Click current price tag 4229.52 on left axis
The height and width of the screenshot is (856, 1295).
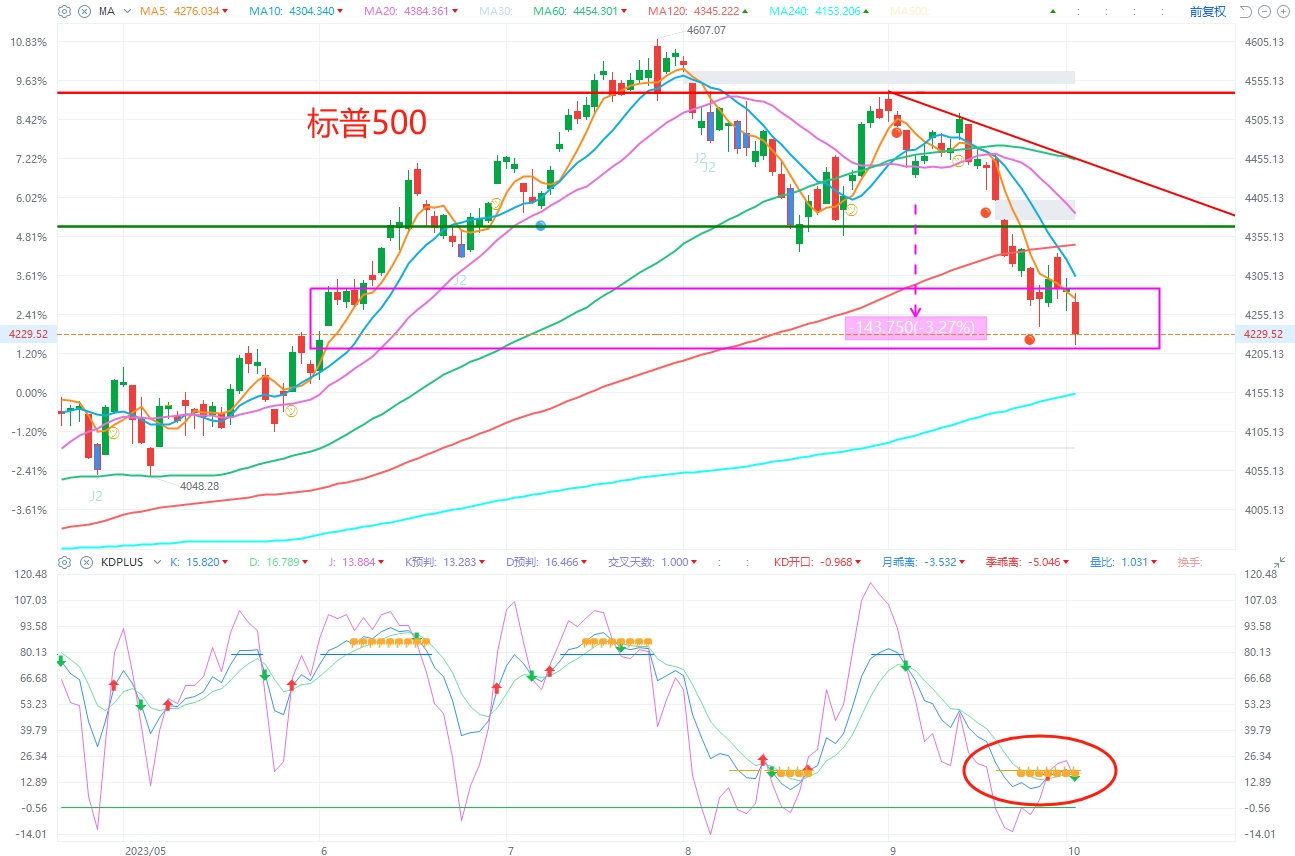pyautogui.click(x=26, y=334)
